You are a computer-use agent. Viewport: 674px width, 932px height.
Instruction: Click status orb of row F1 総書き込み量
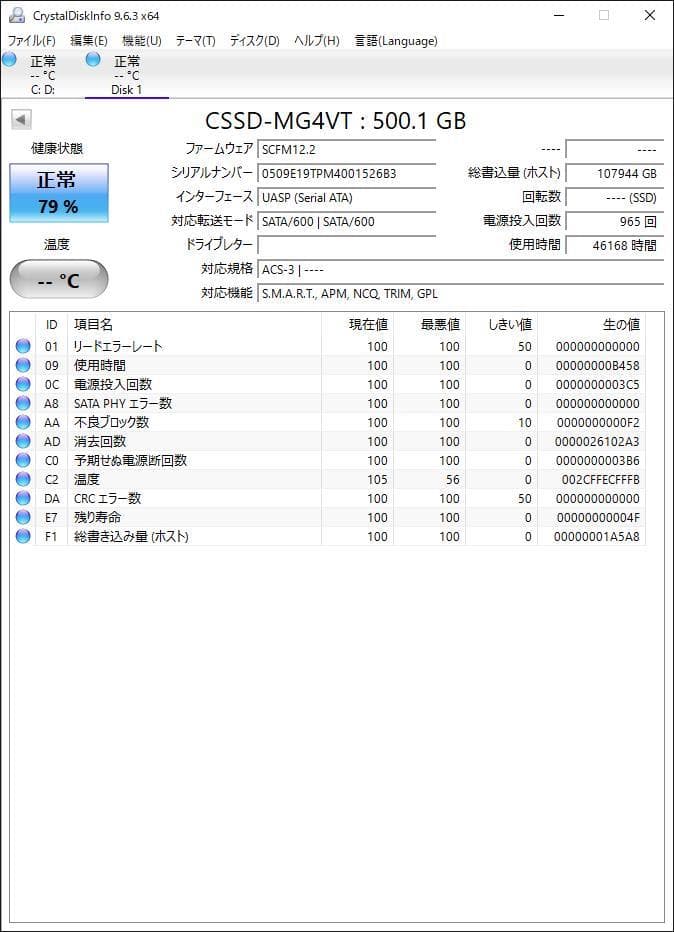[23, 536]
